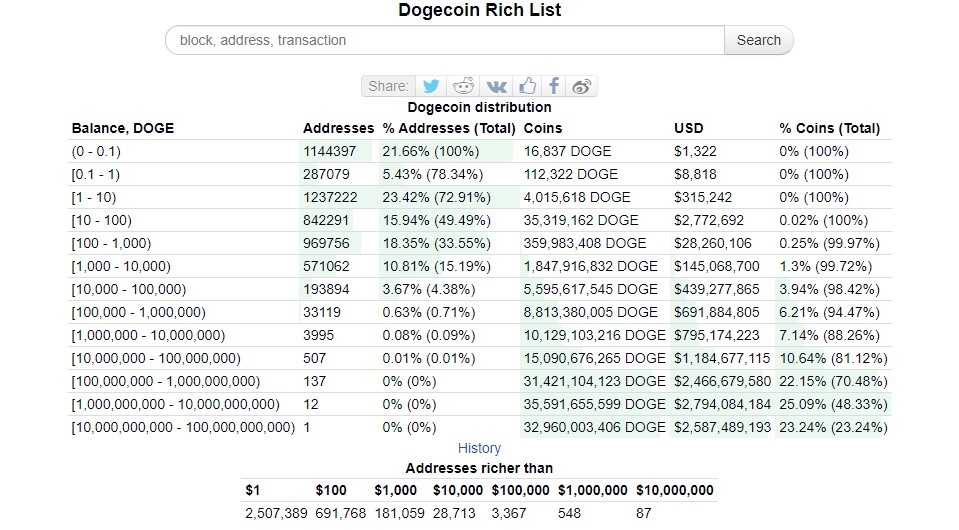The height and width of the screenshot is (530, 959).
Task: Select the [1,000 - 10,000) balance row label
Action: [x=121, y=266]
